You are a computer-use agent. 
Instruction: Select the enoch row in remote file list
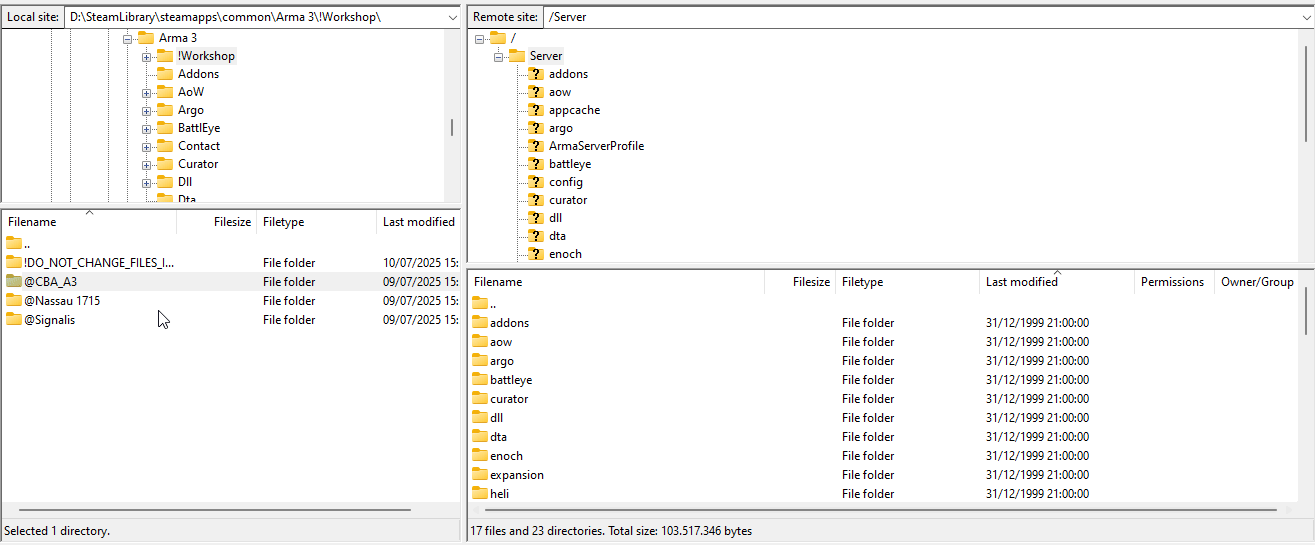pyautogui.click(x=885, y=456)
